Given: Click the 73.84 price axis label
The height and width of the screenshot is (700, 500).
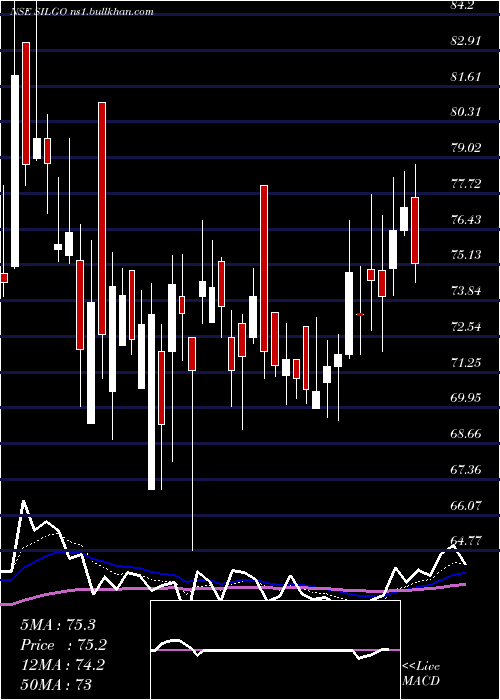Looking at the screenshot, I should click(467, 291).
